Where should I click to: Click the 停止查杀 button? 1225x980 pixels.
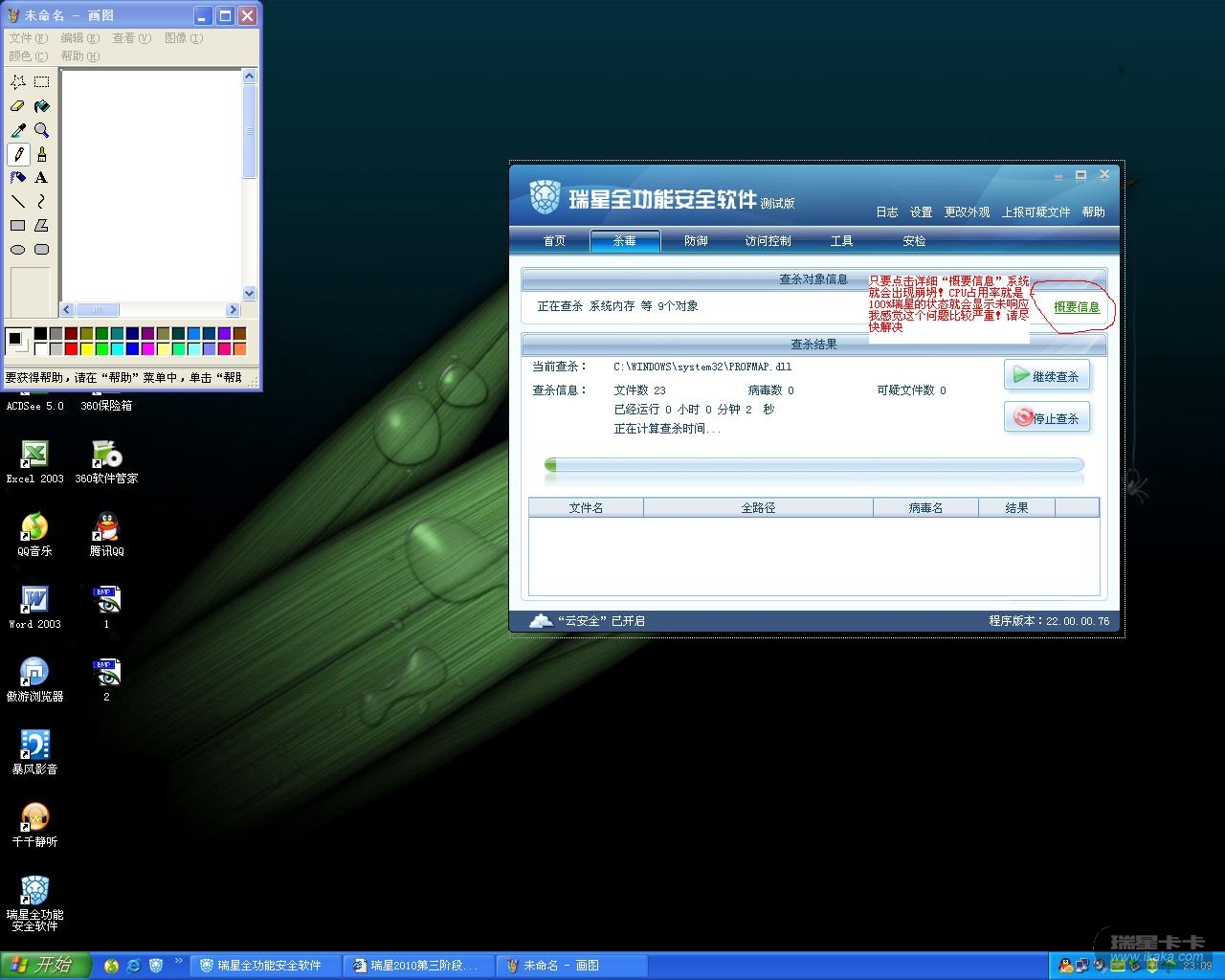[x=1047, y=417]
